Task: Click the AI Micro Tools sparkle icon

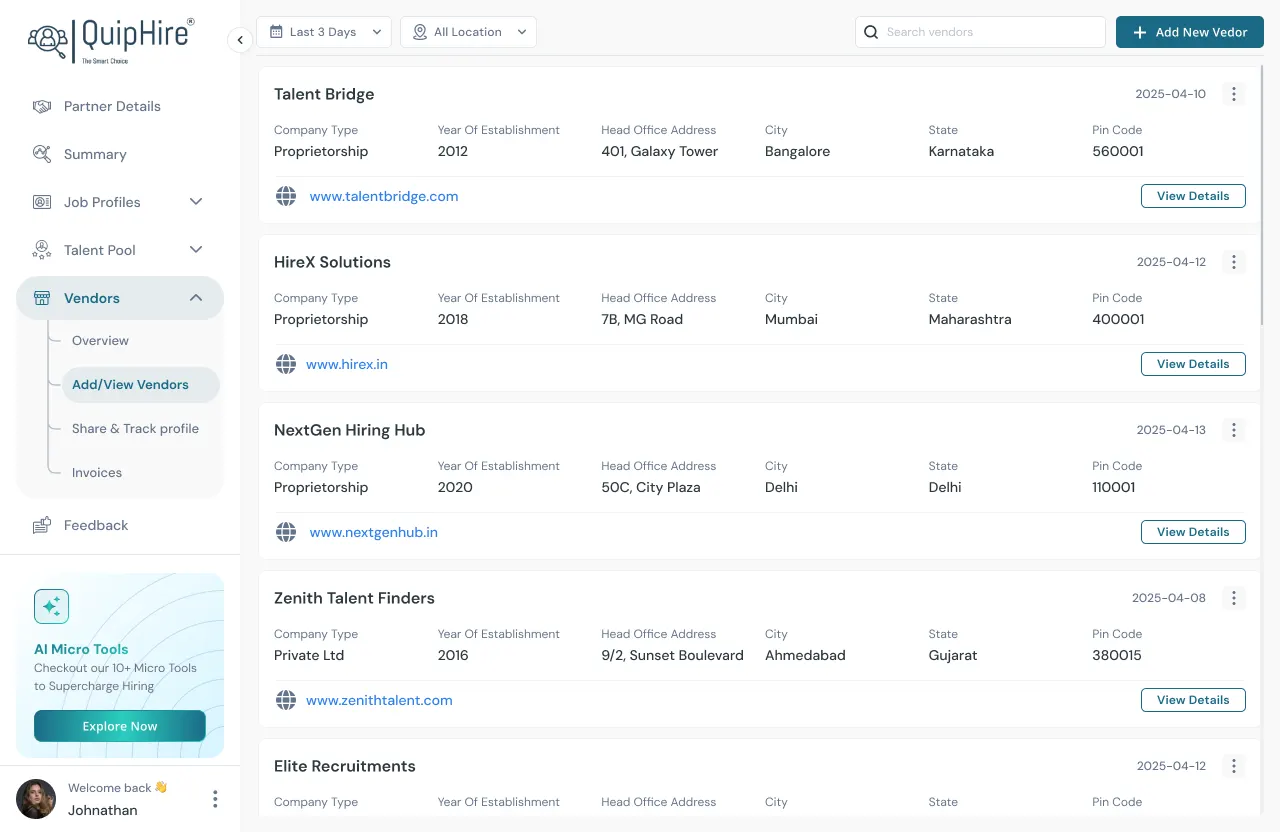Action: pyautogui.click(x=51, y=606)
